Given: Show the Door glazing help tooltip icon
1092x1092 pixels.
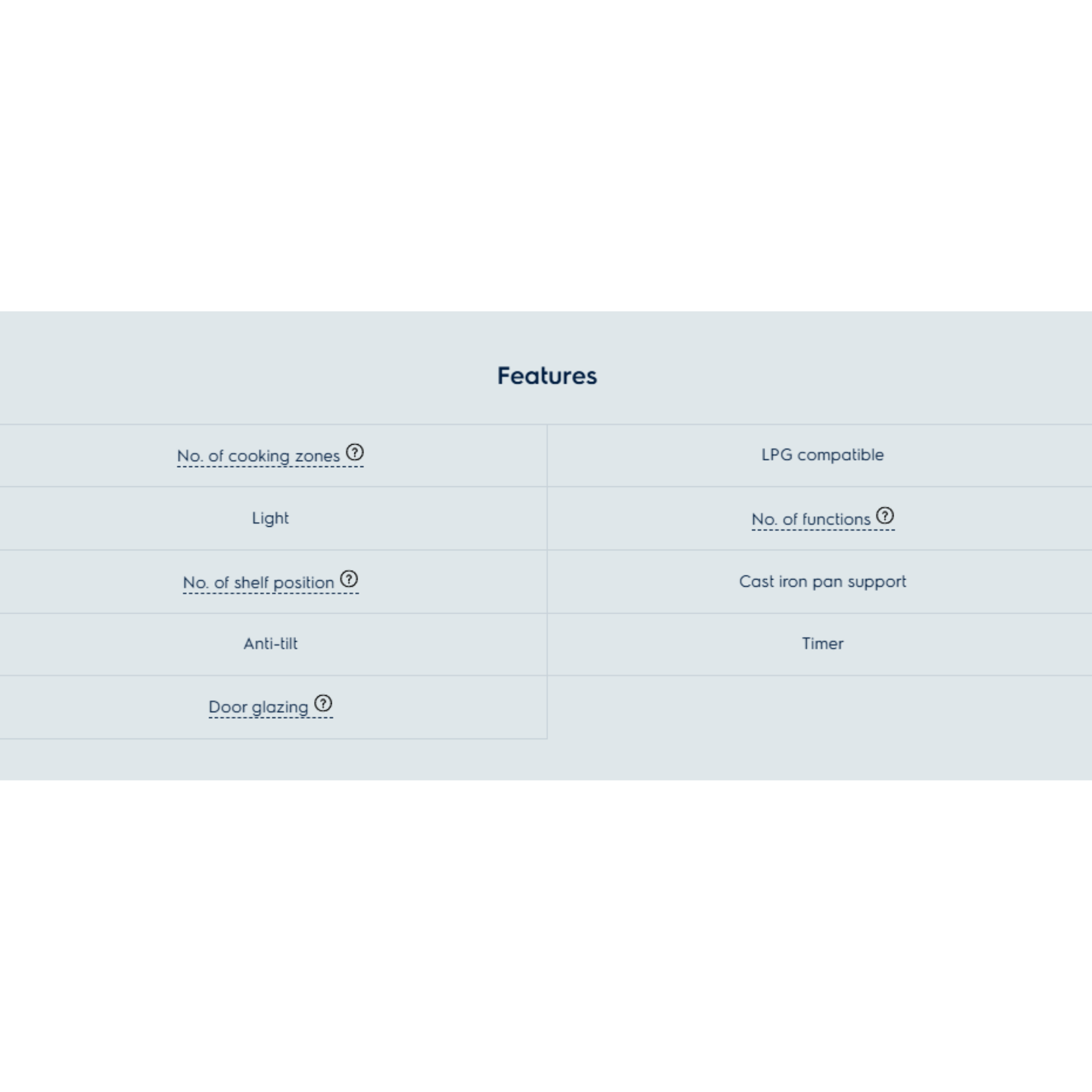Looking at the screenshot, I should 323,703.
